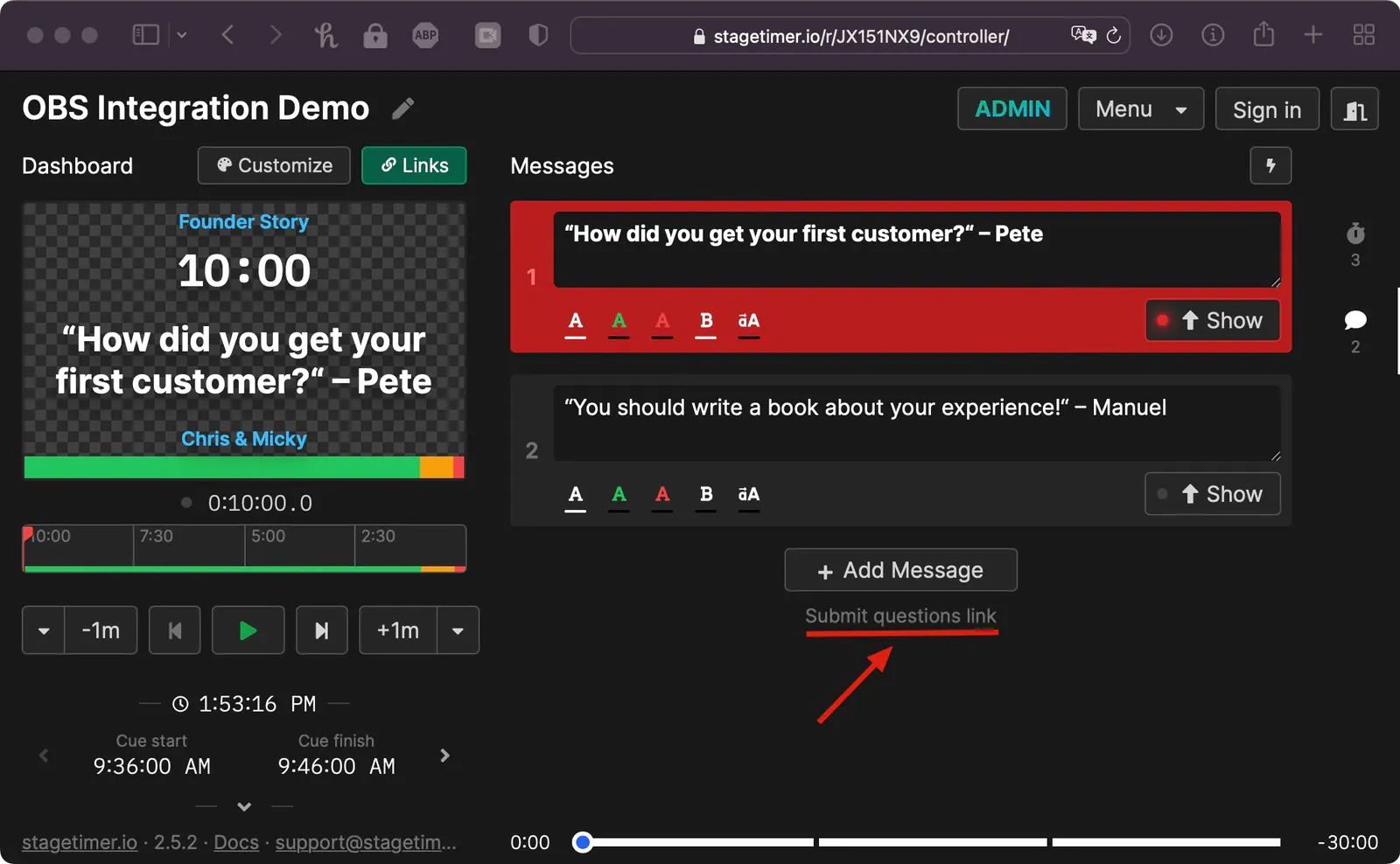Switch to ADMIN mode
This screenshot has height=864, width=1400.
click(1011, 108)
